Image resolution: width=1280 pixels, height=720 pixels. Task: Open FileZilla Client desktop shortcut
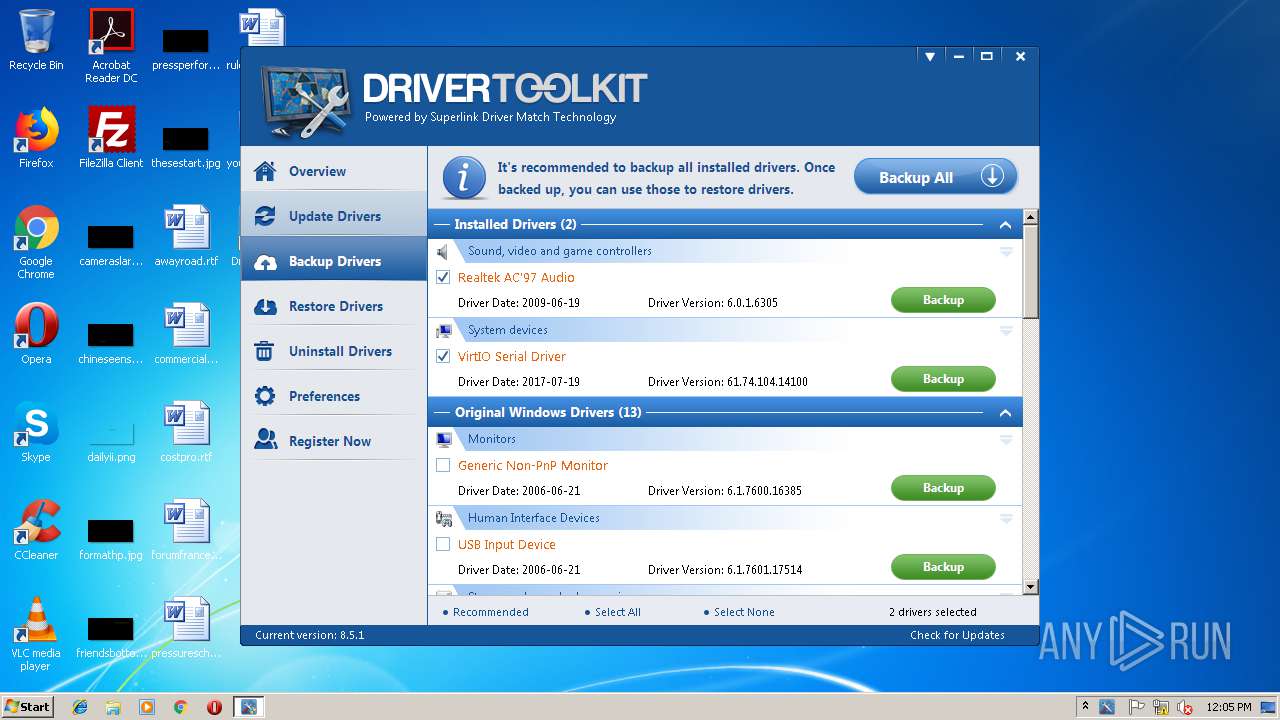(x=111, y=138)
